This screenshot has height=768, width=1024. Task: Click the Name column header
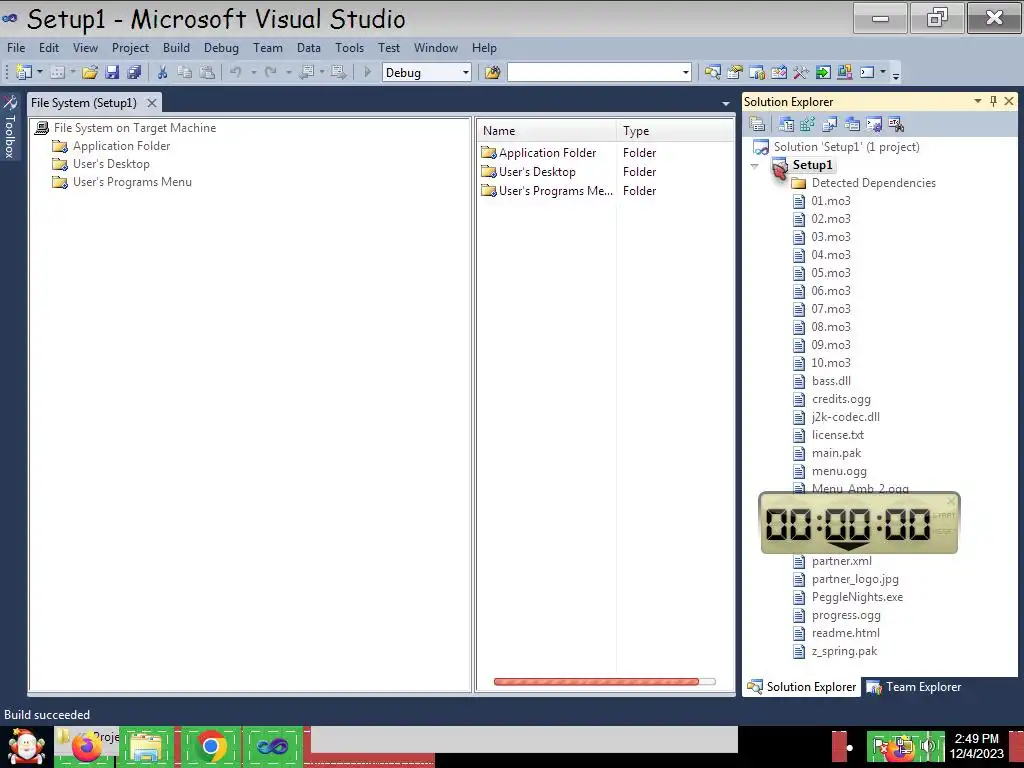[x=546, y=131]
